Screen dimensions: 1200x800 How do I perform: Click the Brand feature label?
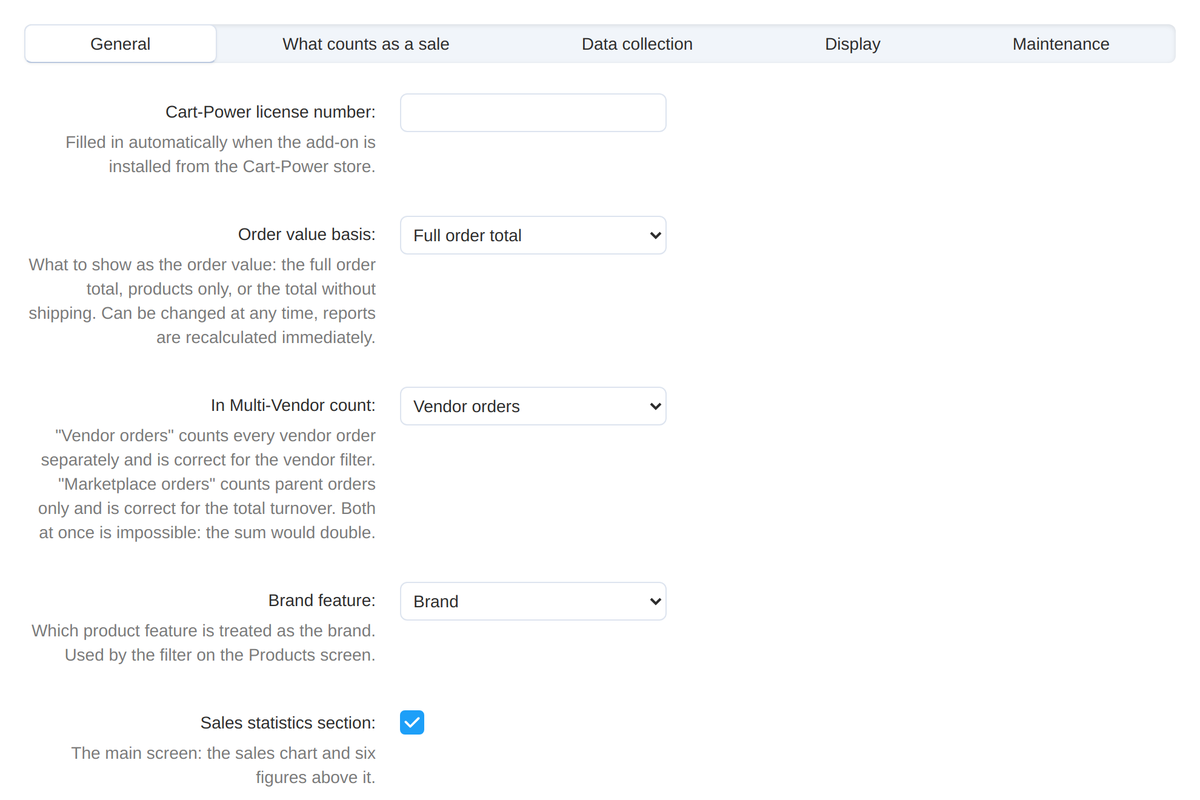click(x=322, y=600)
